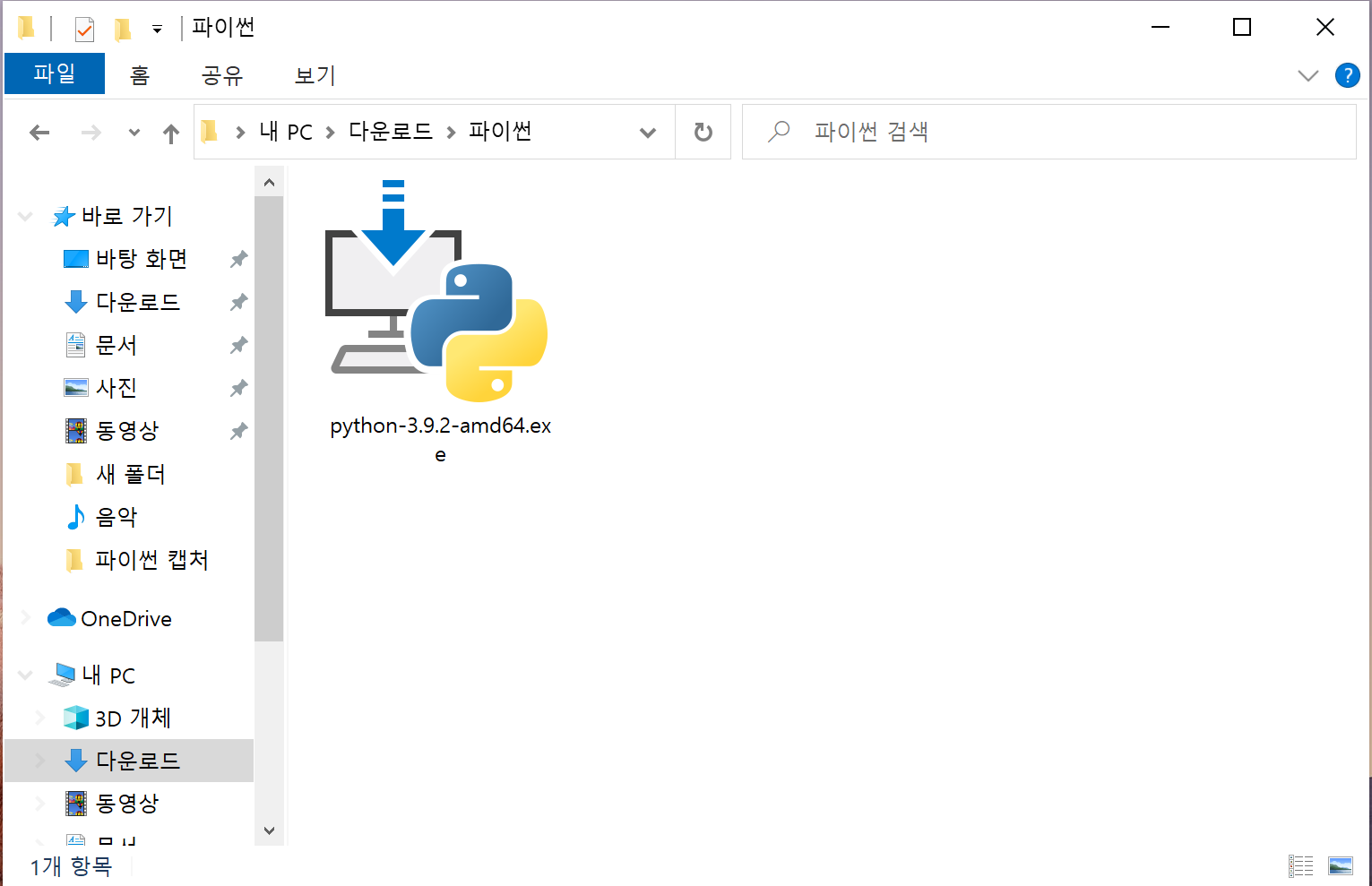
Task: Go up one folder level
Action: (x=171, y=133)
